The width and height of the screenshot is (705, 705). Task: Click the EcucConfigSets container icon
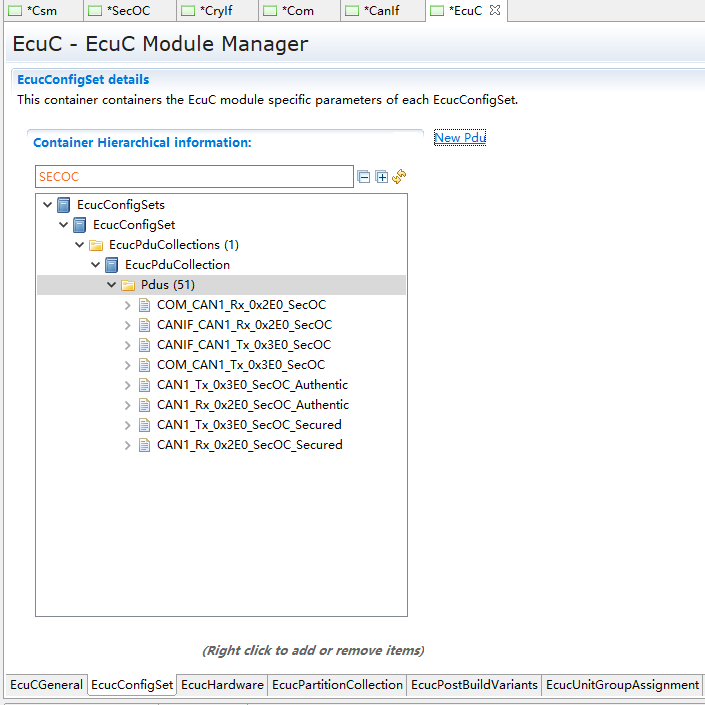point(64,205)
